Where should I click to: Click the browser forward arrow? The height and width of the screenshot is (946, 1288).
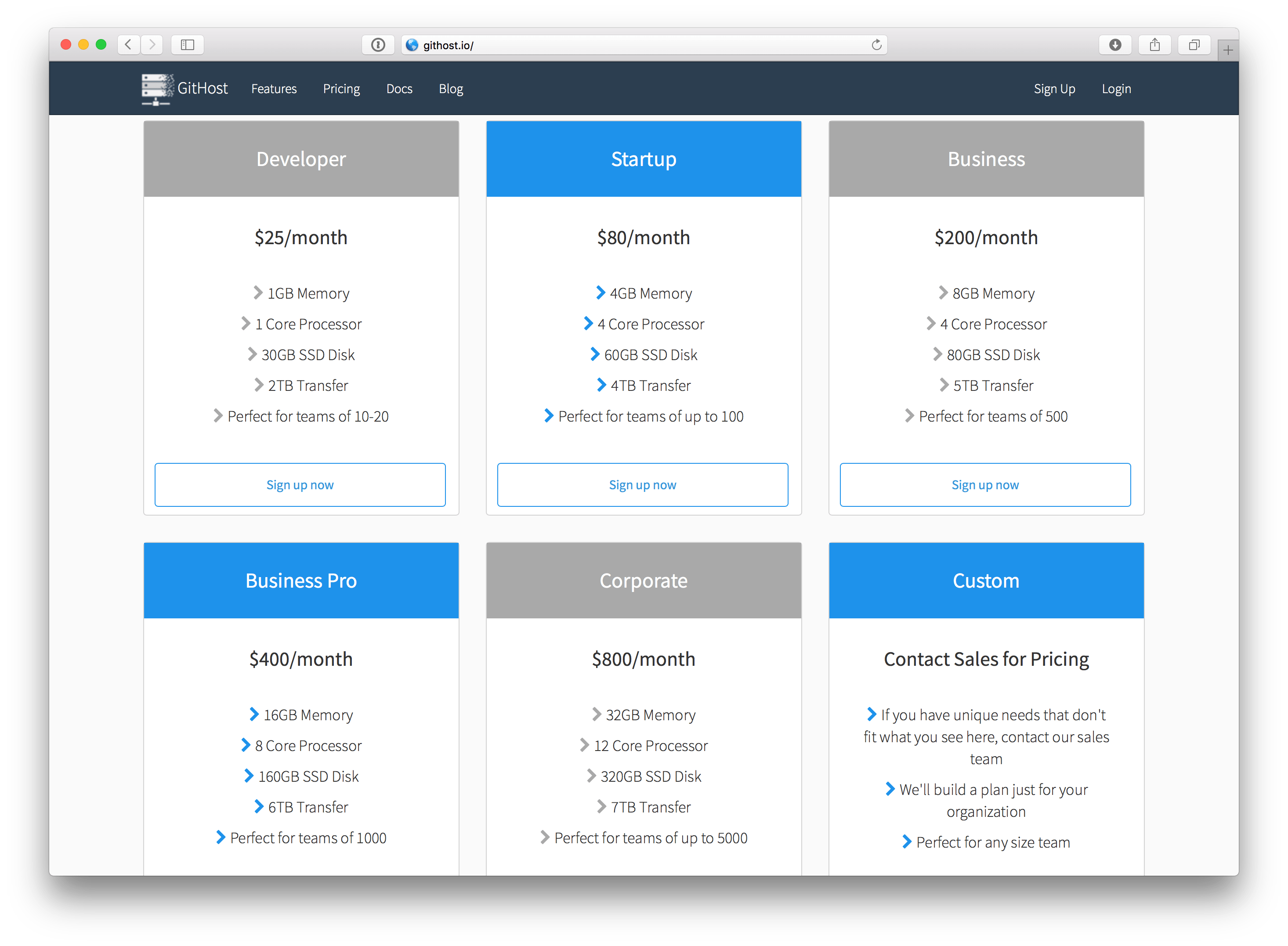pyautogui.click(x=152, y=45)
